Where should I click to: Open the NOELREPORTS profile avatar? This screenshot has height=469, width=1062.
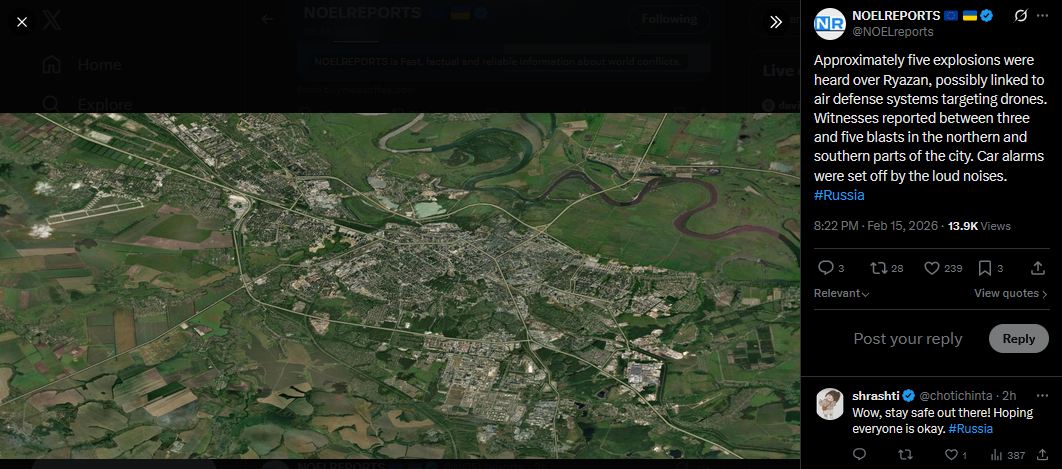829,24
